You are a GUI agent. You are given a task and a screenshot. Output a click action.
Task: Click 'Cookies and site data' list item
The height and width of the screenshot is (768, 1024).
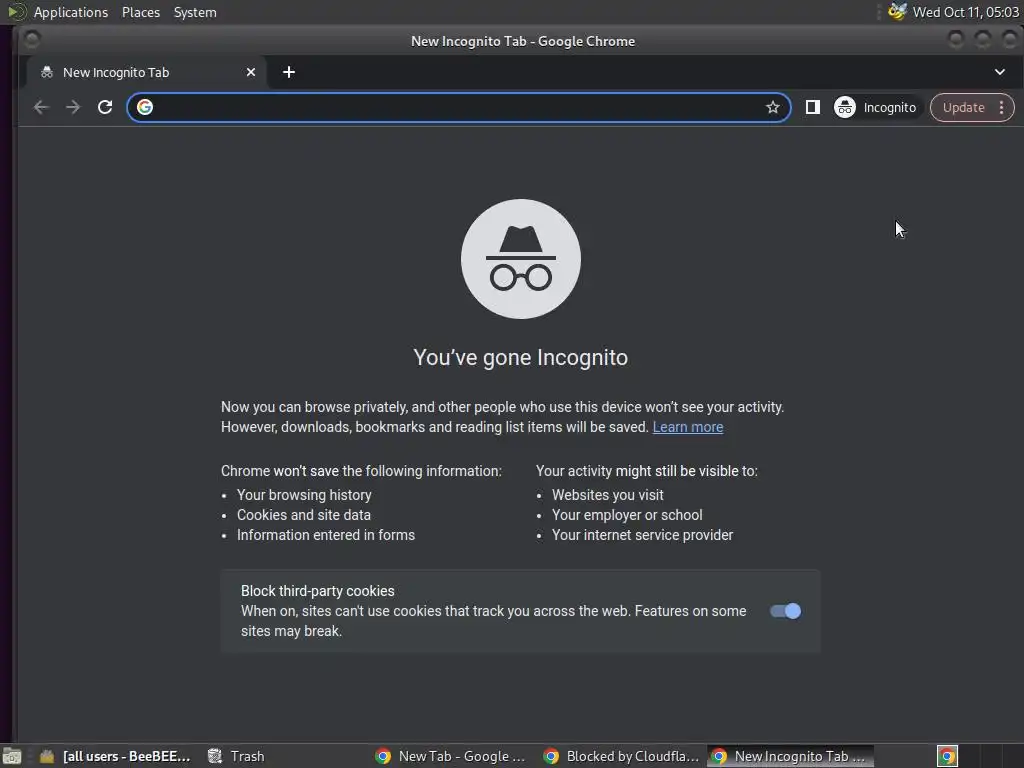pos(304,515)
